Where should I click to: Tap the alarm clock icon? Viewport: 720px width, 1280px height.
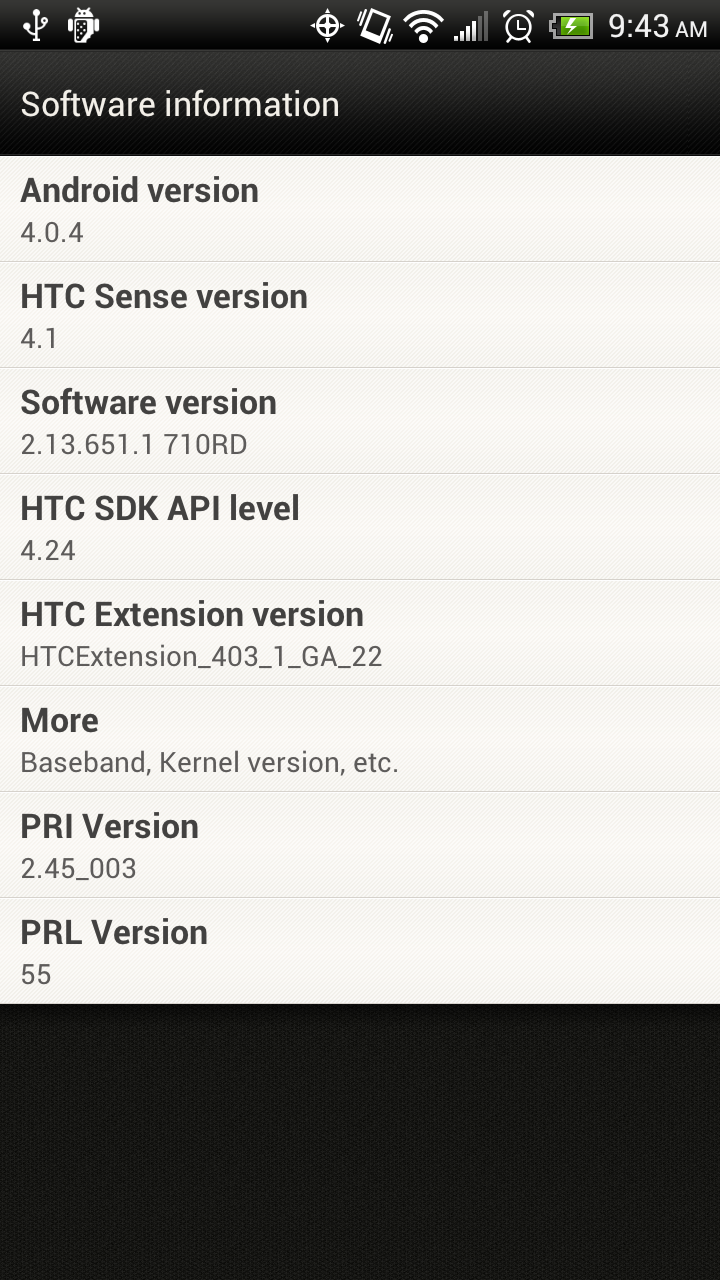point(519,25)
